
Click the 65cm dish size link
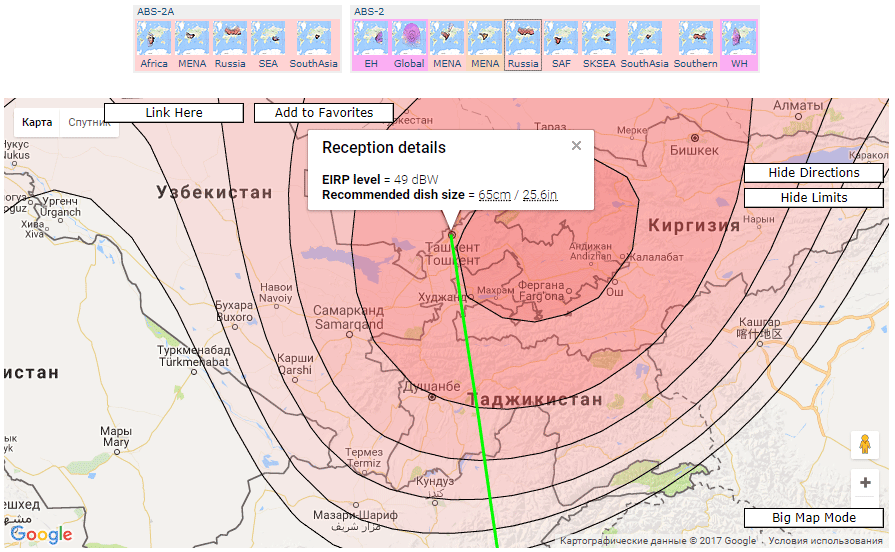coord(494,195)
